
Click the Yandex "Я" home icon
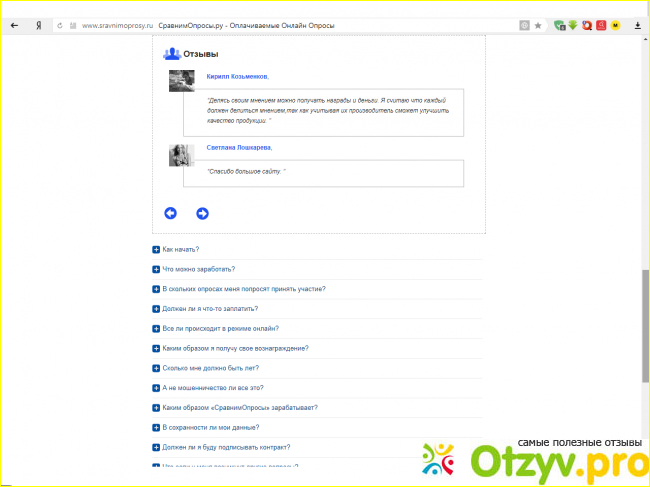coord(38,23)
